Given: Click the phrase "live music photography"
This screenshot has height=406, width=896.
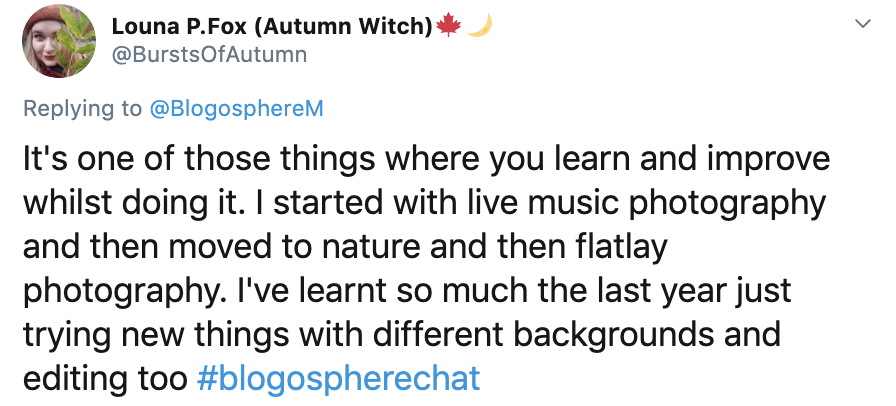Looking at the screenshot, I should (x=627, y=203).
